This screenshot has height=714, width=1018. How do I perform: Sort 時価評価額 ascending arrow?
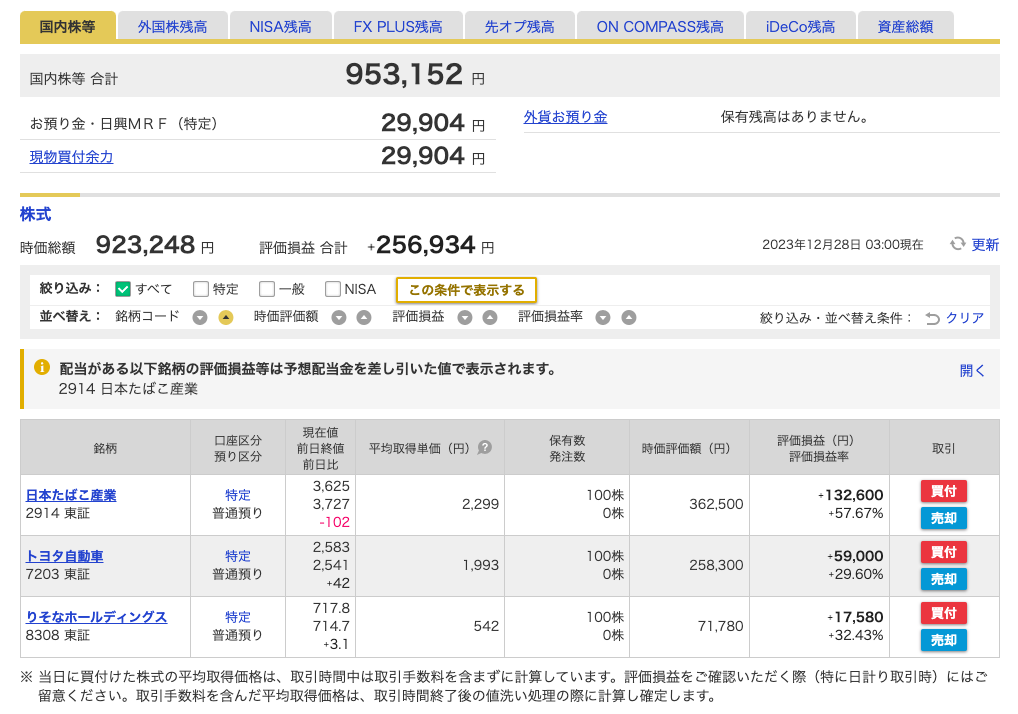point(364,317)
